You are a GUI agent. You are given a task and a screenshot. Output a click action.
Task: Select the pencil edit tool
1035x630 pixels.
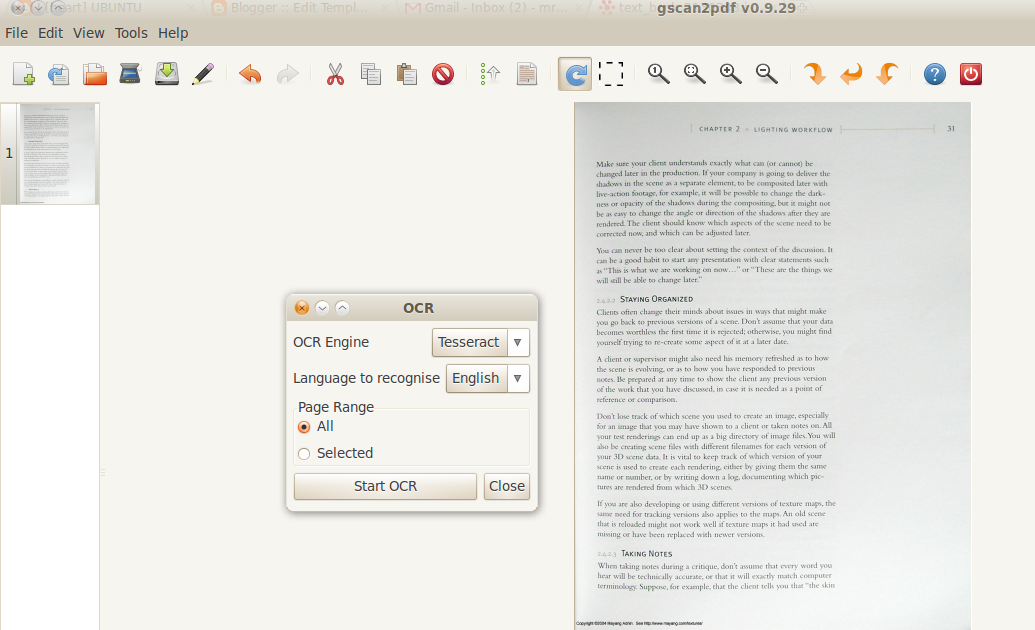203,73
